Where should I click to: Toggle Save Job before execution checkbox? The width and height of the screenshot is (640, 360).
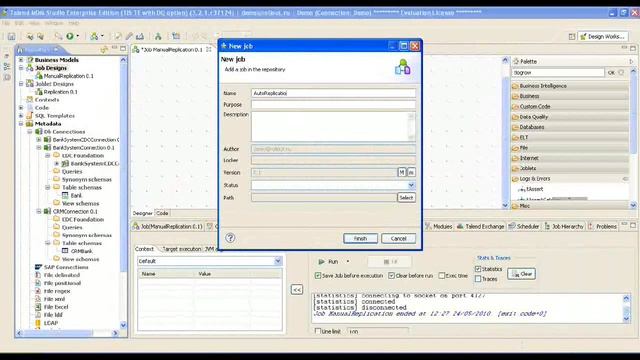point(318,276)
